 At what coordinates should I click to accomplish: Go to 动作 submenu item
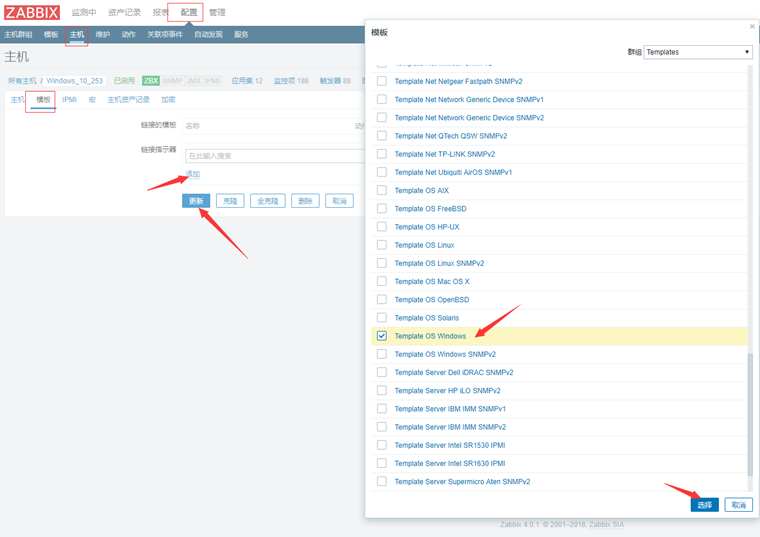[128, 34]
